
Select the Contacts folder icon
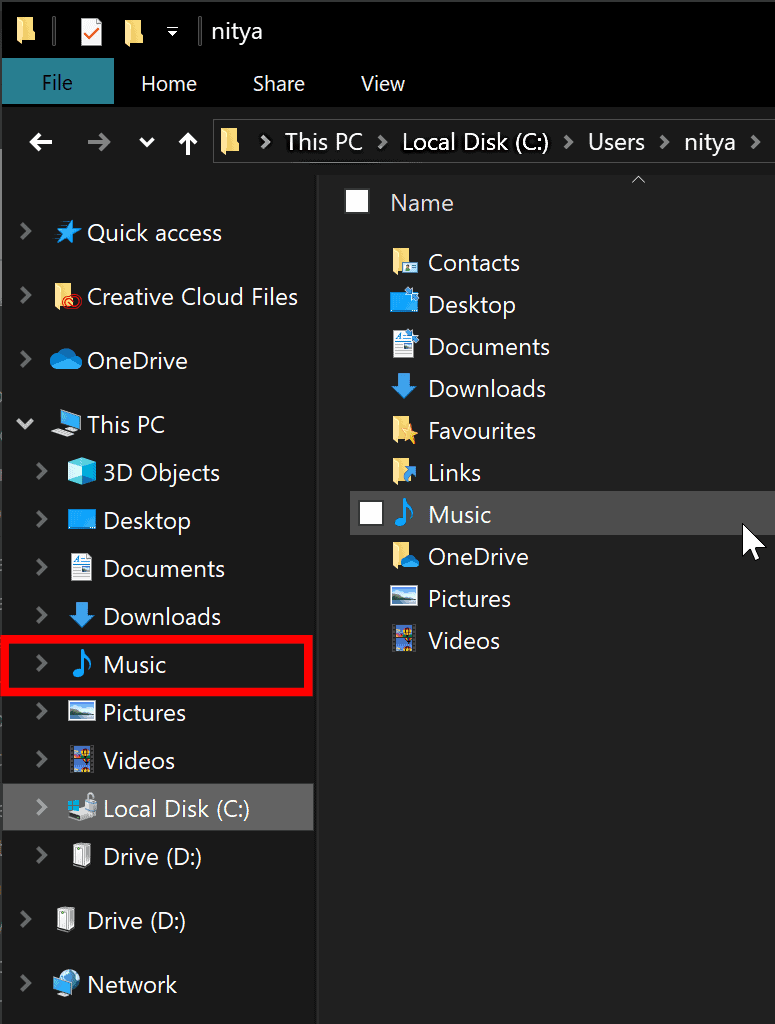pyautogui.click(x=406, y=261)
